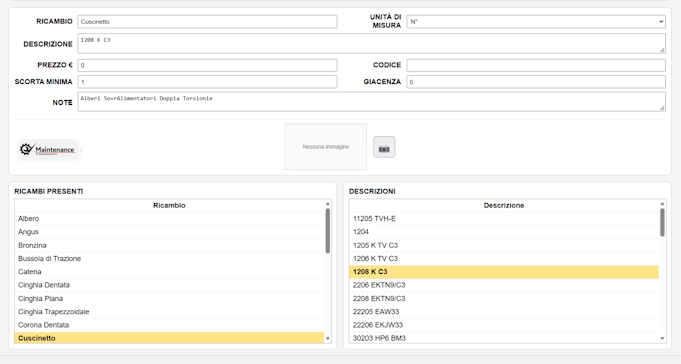Click the Codice input field
The width and height of the screenshot is (681, 364).
click(x=536, y=65)
